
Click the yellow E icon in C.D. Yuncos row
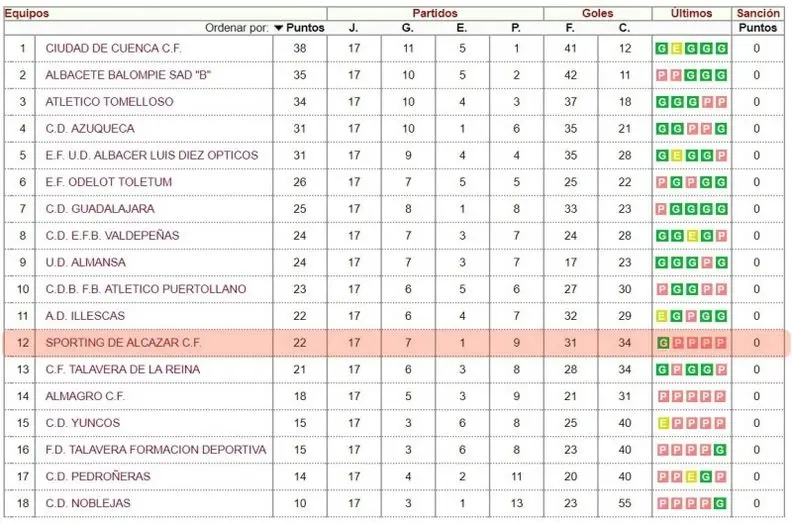(x=662, y=423)
